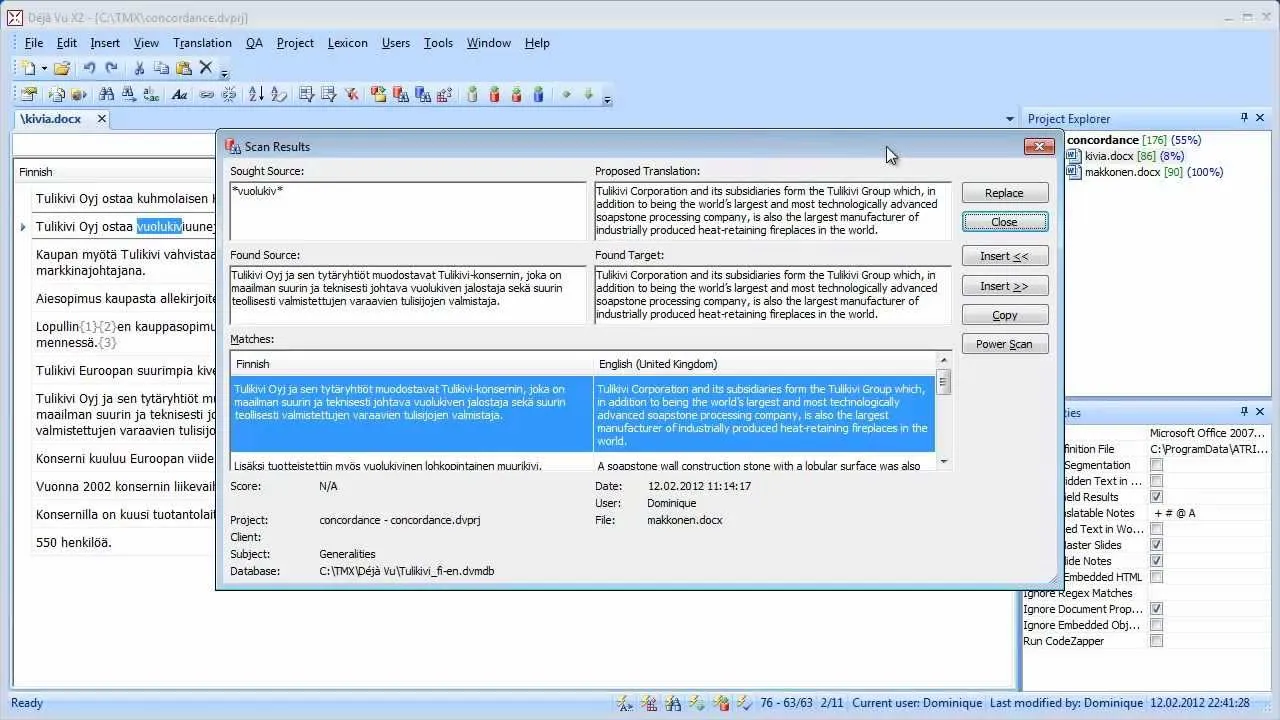Click the Power Scan button
Screen dimensions: 1280x720
[1004, 344]
